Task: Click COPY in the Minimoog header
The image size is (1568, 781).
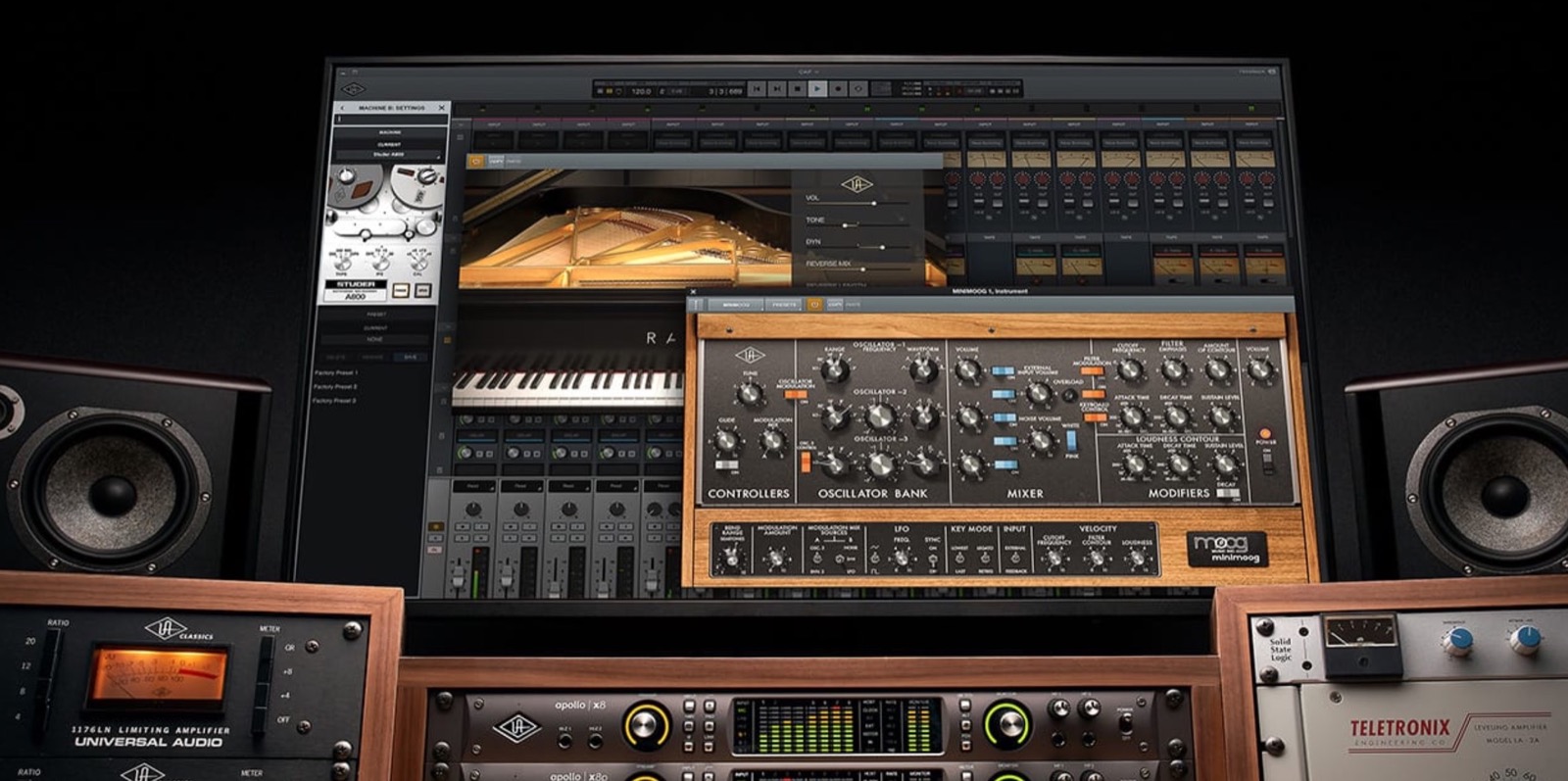Action: tap(835, 305)
